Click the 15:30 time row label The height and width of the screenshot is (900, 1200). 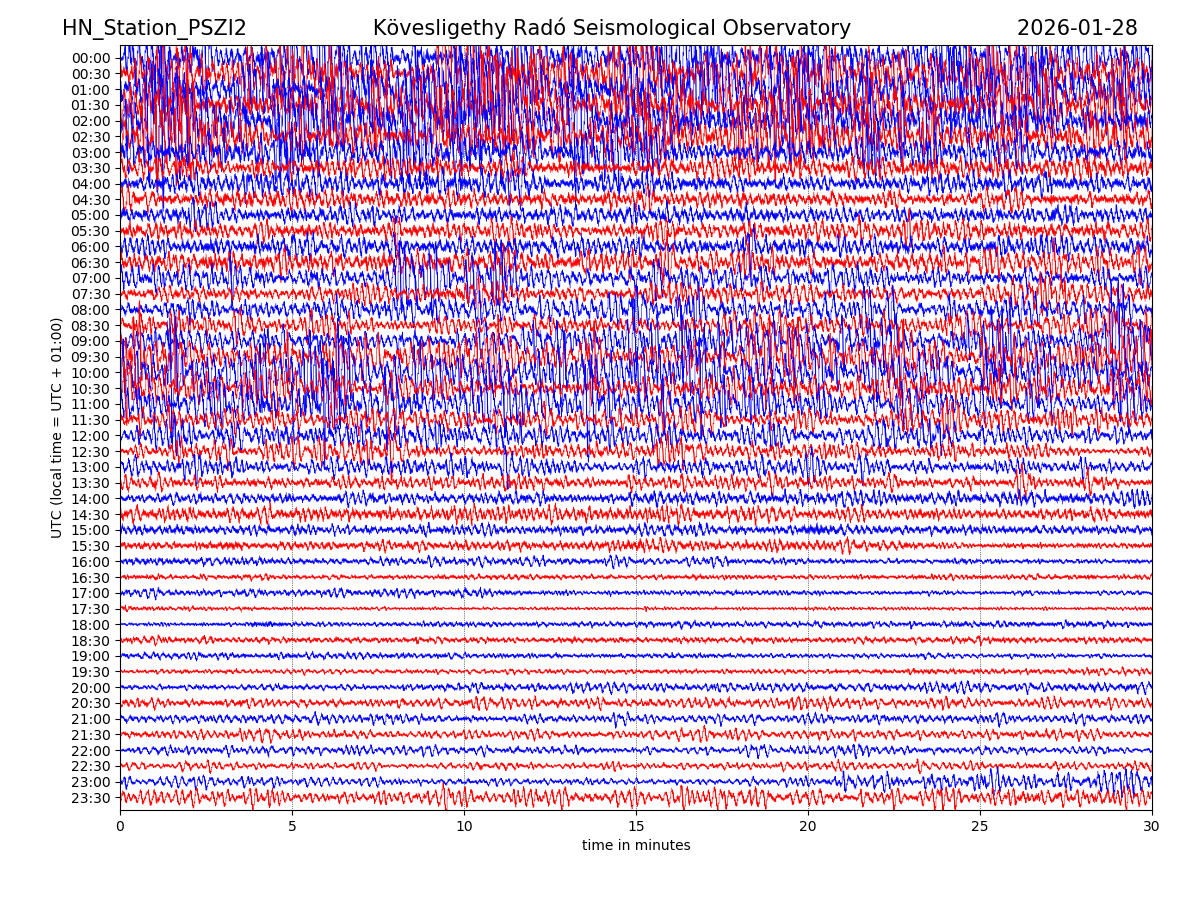90,546
